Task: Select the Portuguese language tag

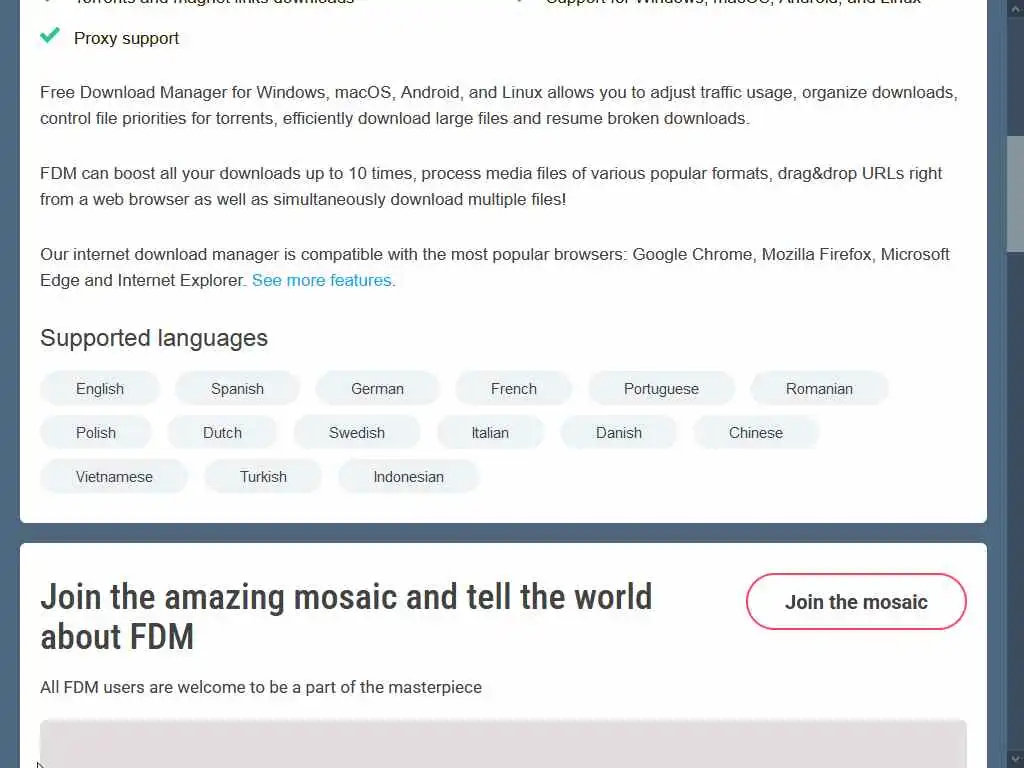Action: point(661,389)
